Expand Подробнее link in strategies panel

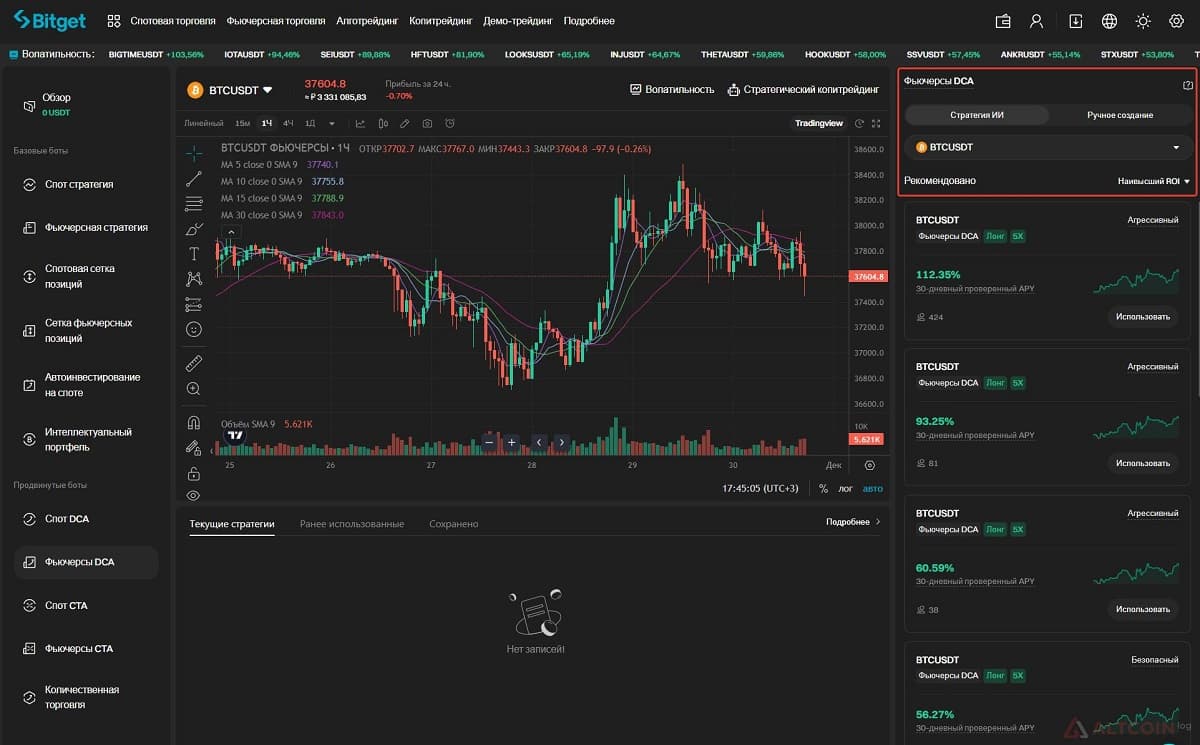853,522
